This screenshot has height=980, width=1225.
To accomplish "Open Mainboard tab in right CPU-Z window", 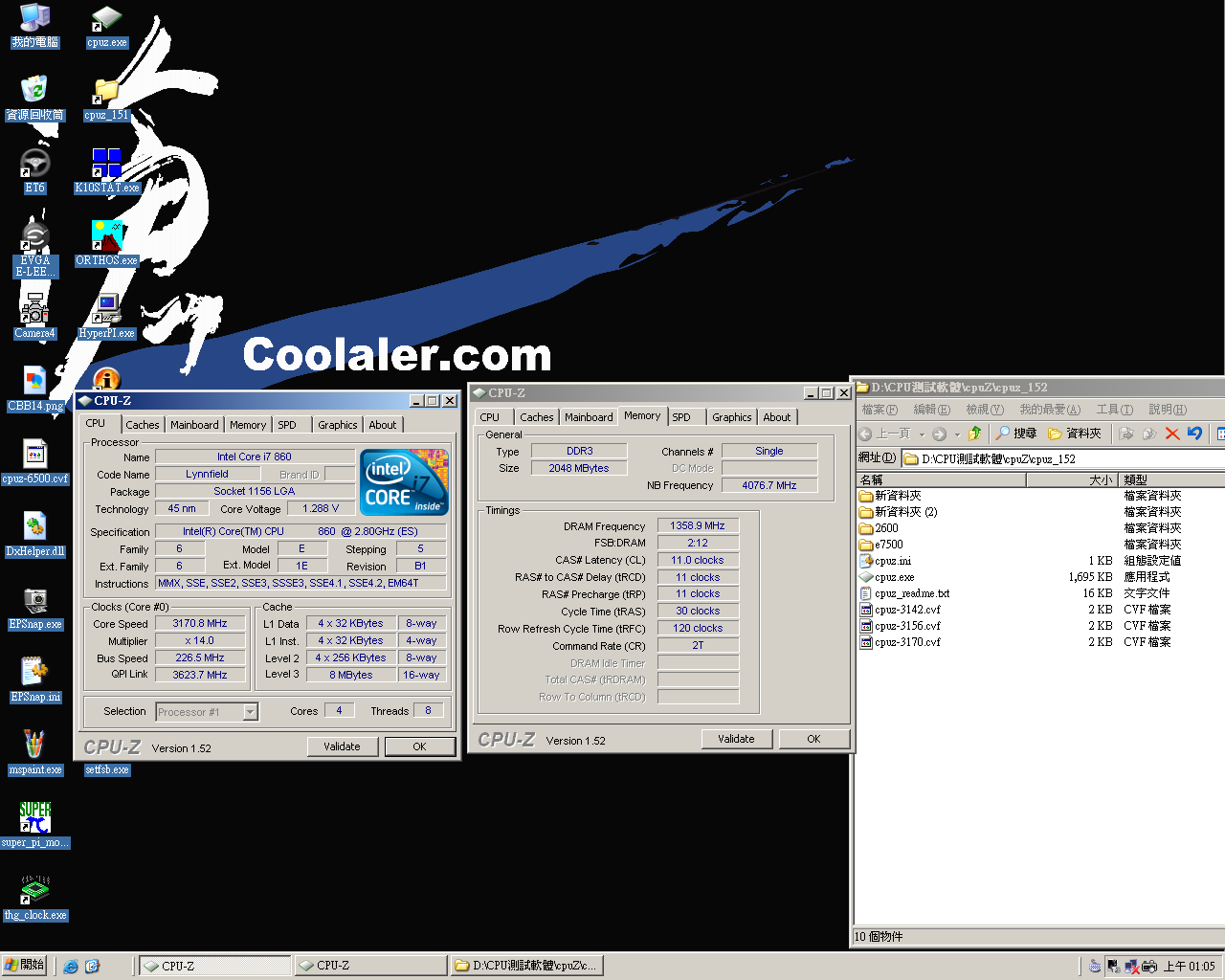I will (589, 417).
